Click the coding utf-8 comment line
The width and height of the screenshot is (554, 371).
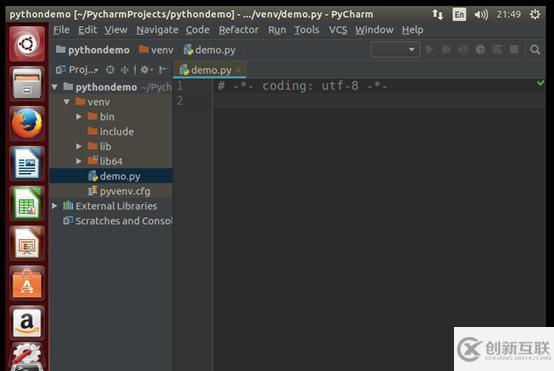tap(302, 86)
